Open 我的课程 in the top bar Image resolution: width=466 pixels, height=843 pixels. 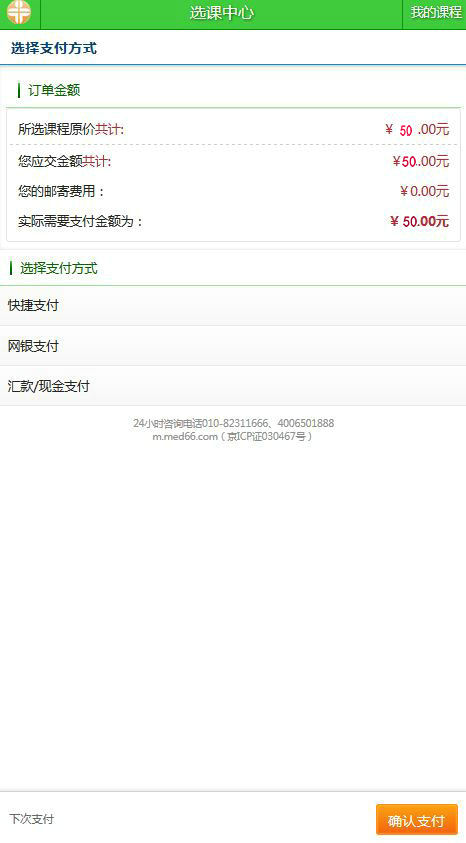436,13
